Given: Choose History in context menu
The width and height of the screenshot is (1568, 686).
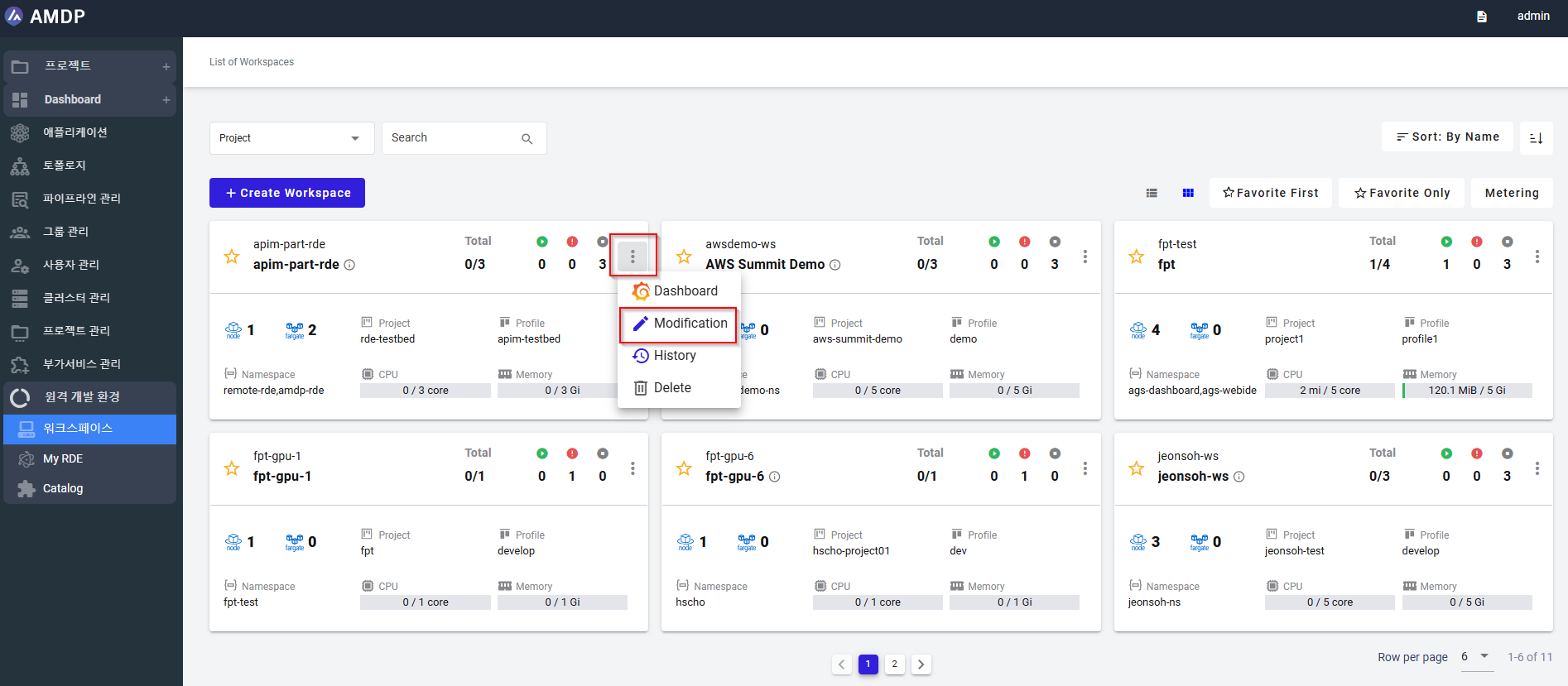Looking at the screenshot, I should tap(679, 356).
